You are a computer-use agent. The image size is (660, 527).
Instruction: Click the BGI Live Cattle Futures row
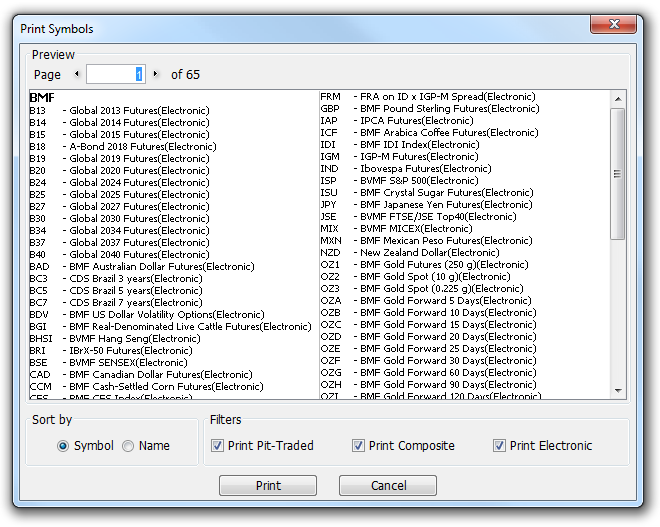(x=170, y=327)
